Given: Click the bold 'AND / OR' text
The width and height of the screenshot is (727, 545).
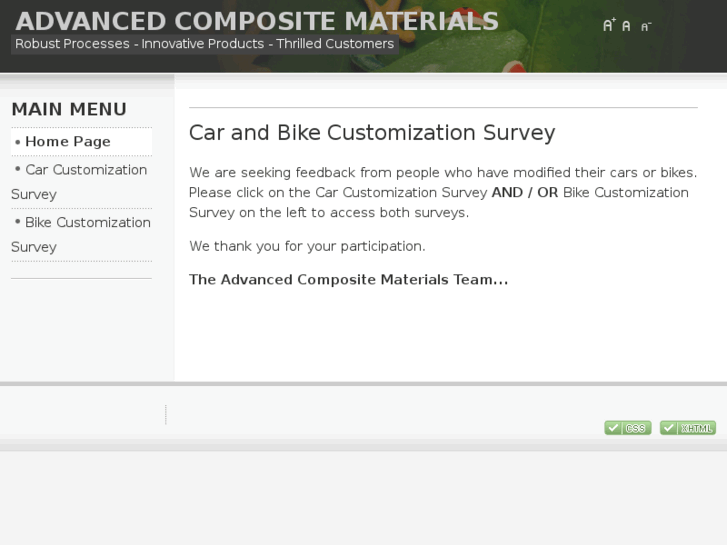Looking at the screenshot, I should pos(524,192).
